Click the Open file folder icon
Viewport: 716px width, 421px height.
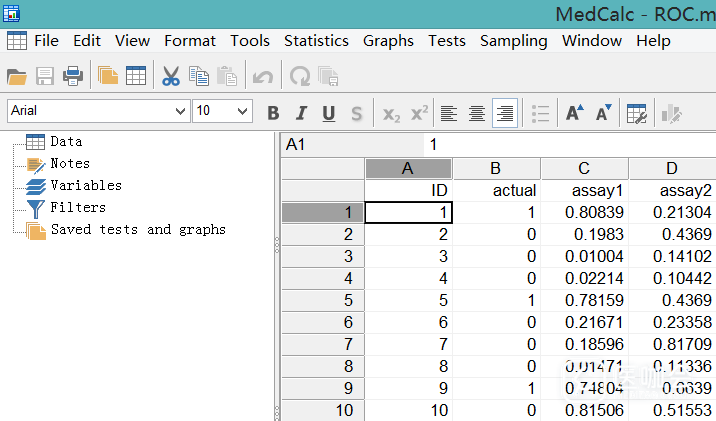pyautogui.click(x=17, y=76)
